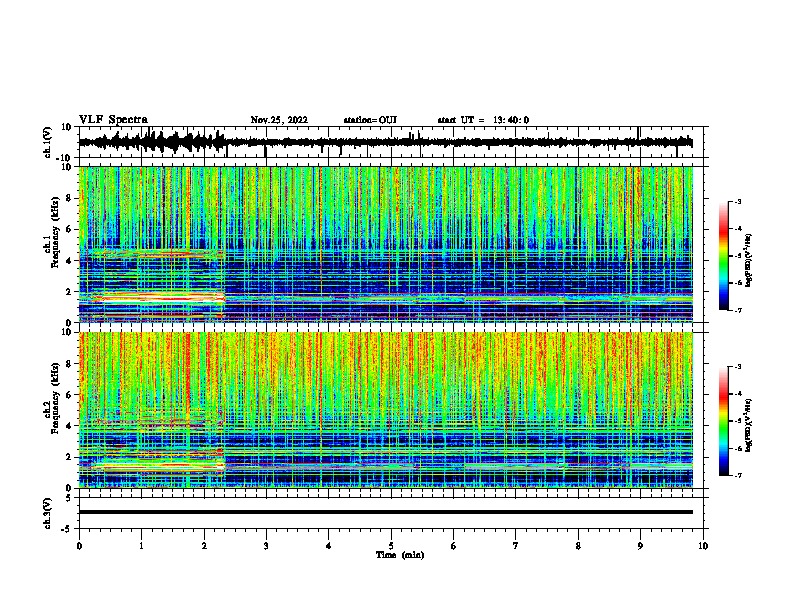The width and height of the screenshot is (792, 612).
Task: Click the "-10" tick on ch.1(V) axis
Action: (65, 159)
